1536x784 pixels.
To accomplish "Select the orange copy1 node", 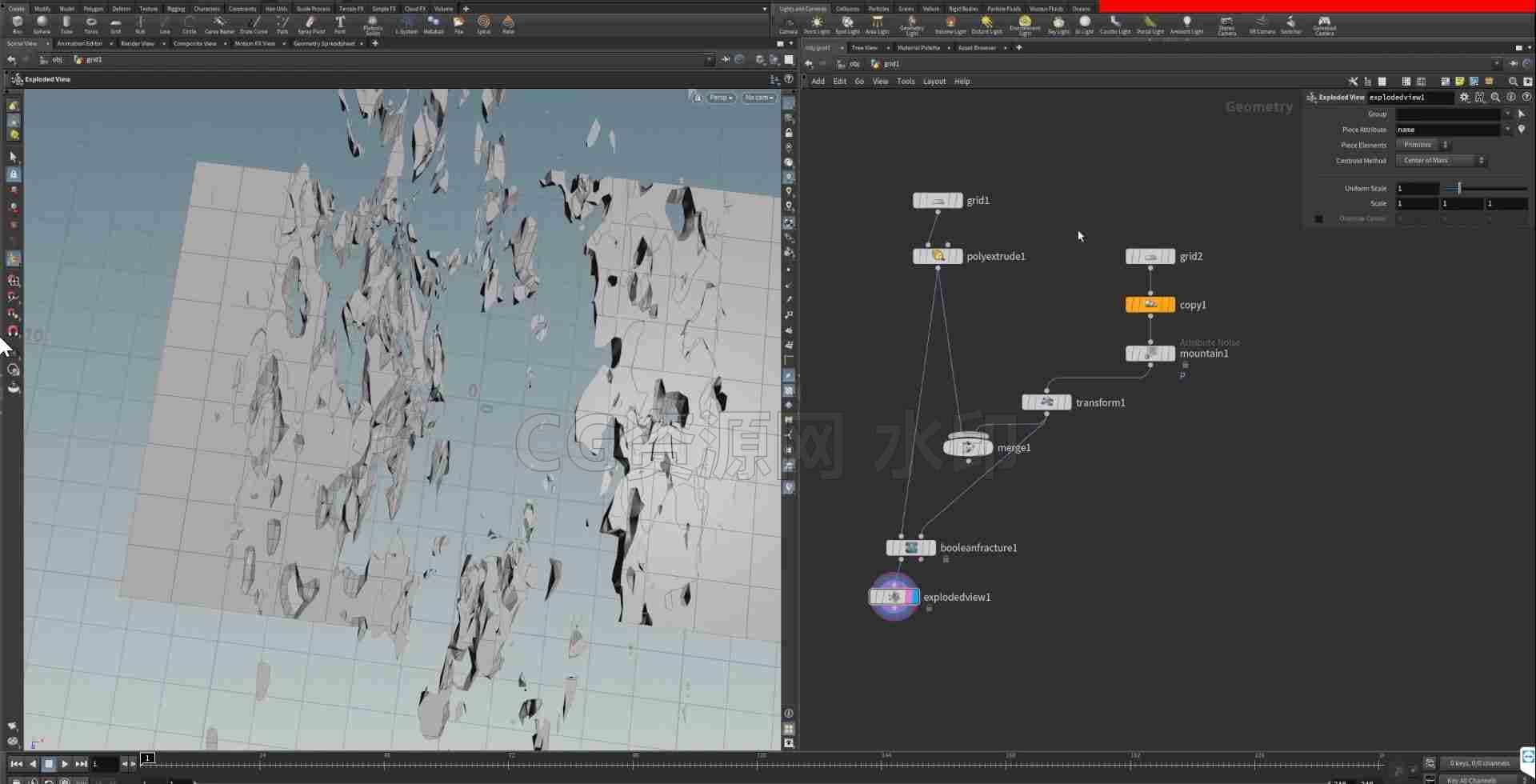I will (1150, 304).
